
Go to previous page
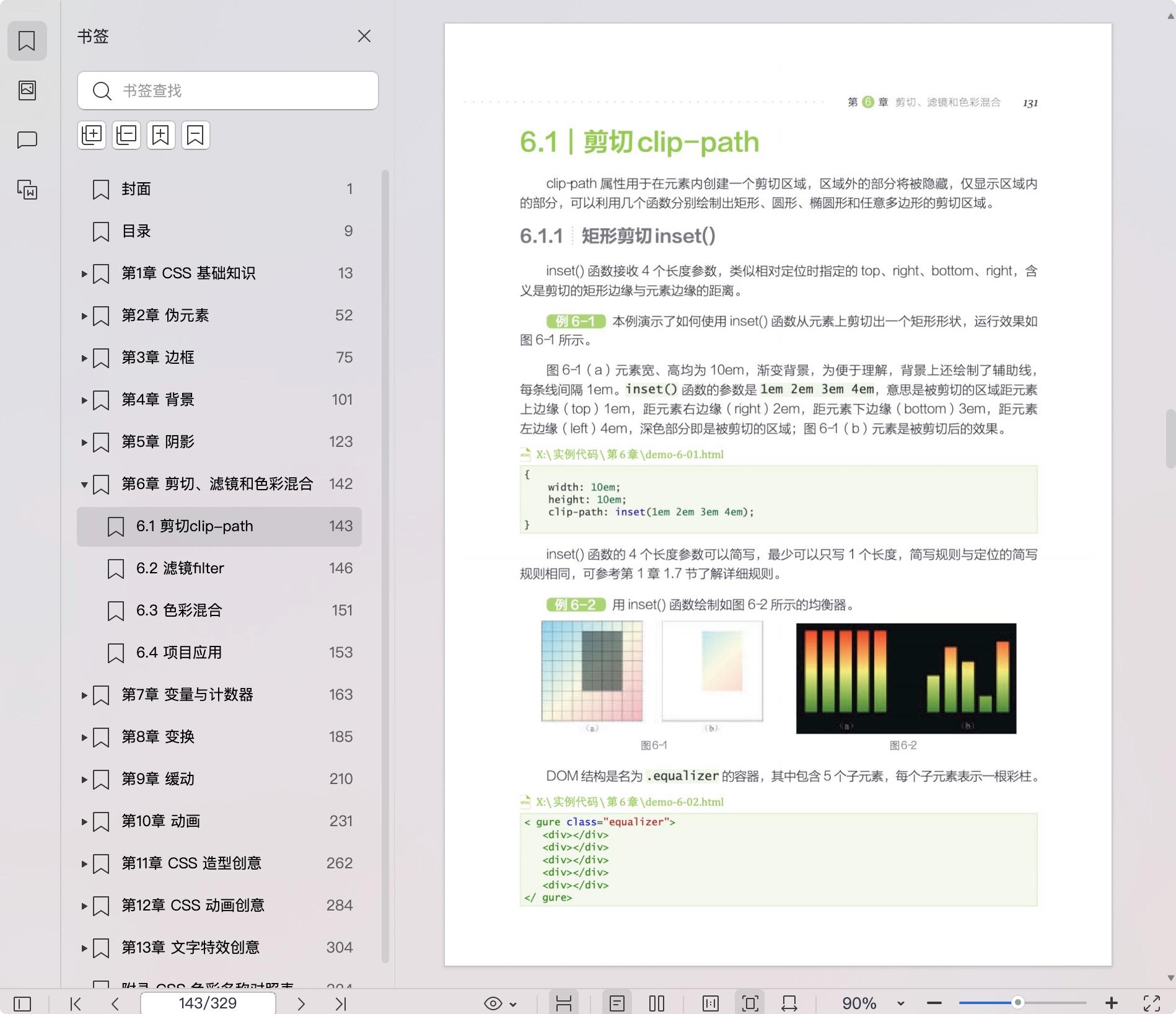click(x=115, y=1003)
